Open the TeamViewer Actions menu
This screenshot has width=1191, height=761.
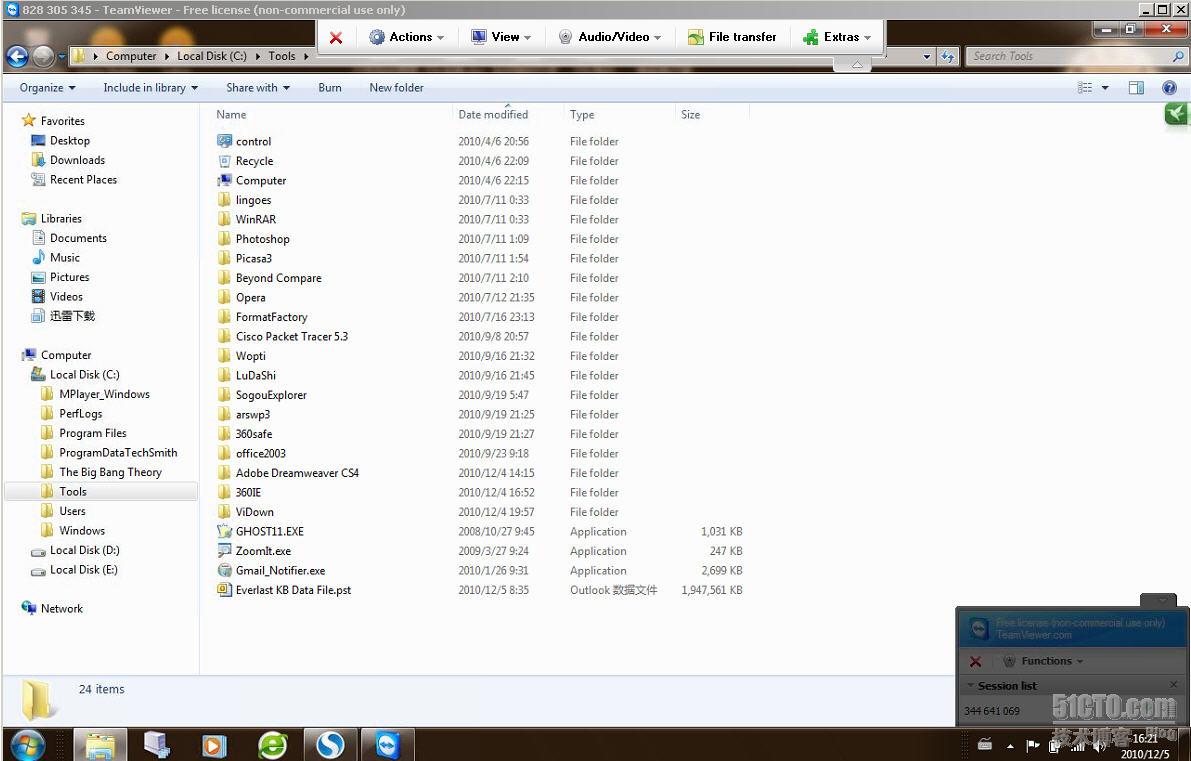pos(406,37)
